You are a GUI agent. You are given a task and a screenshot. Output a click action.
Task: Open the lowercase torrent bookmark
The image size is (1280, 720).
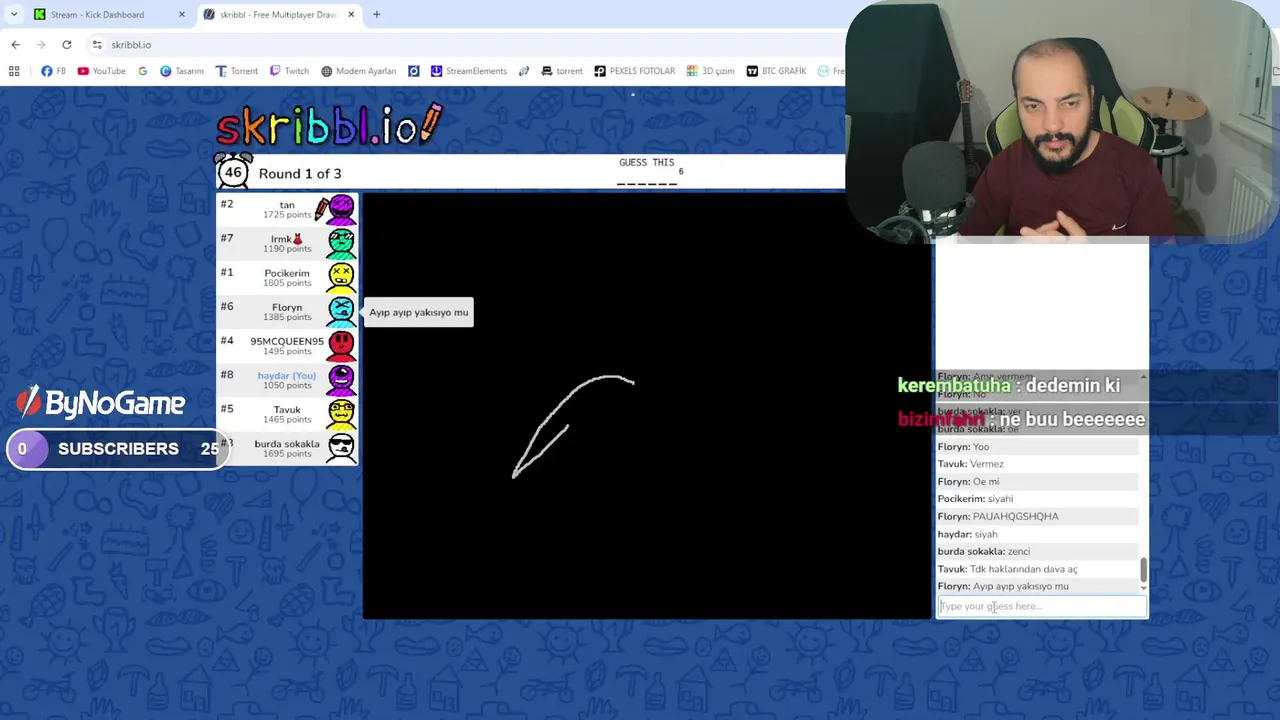click(x=562, y=71)
